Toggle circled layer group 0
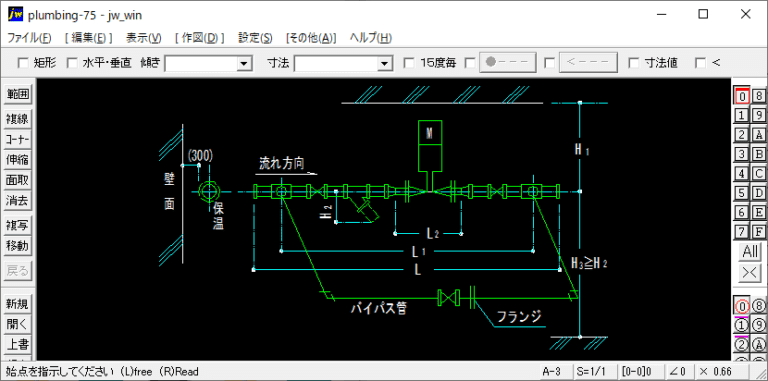The height and width of the screenshot is (381, 768). [742, 306]
